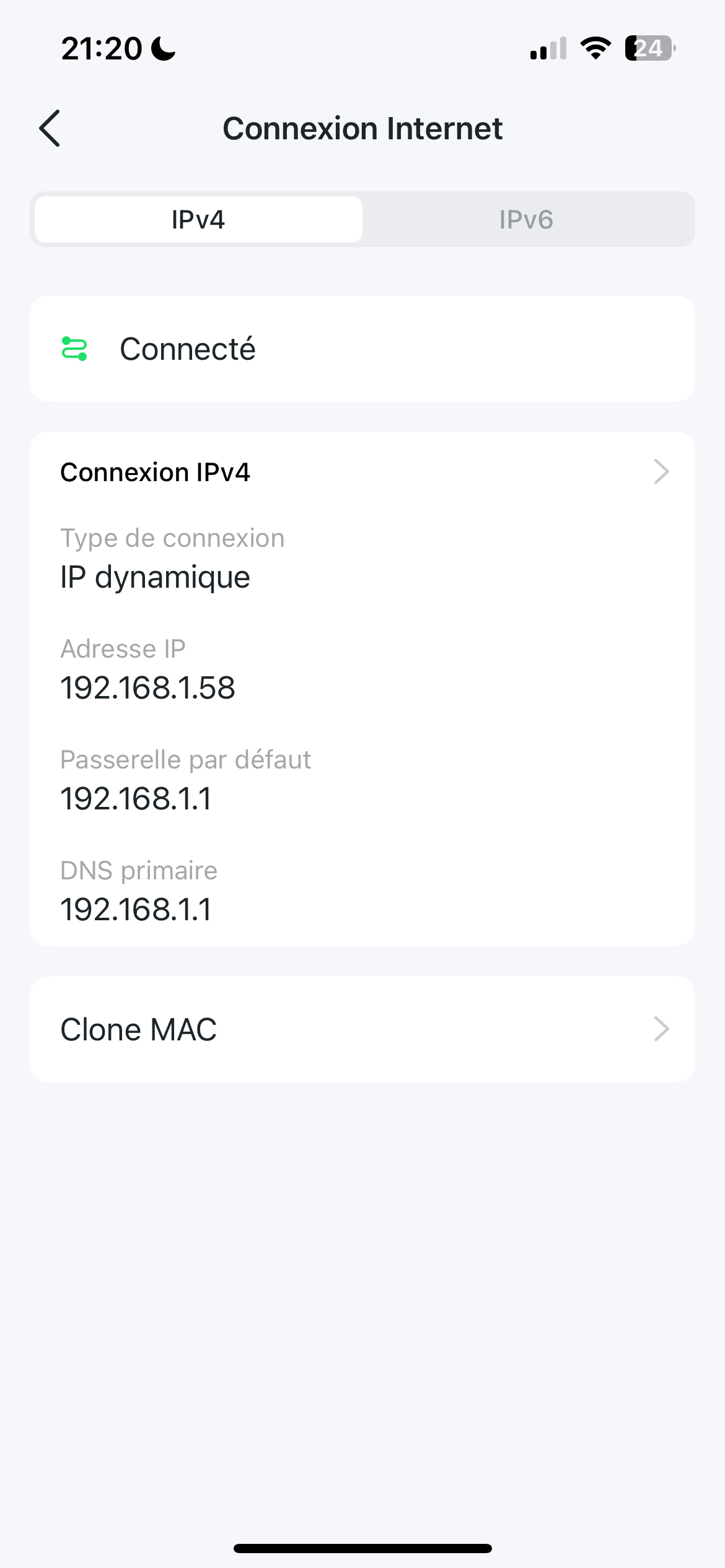Tap the Do Not Disturb moon icon
The height and width of the screenshot is (1568, 725).
coord(164,48)
